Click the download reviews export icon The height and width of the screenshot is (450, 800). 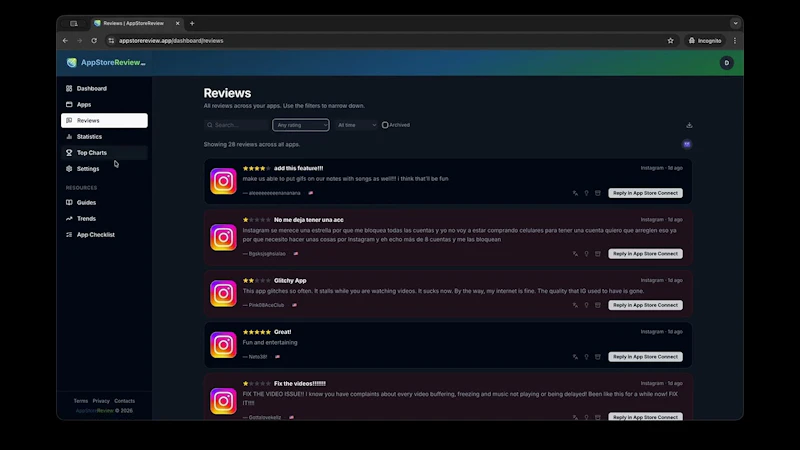689,125
